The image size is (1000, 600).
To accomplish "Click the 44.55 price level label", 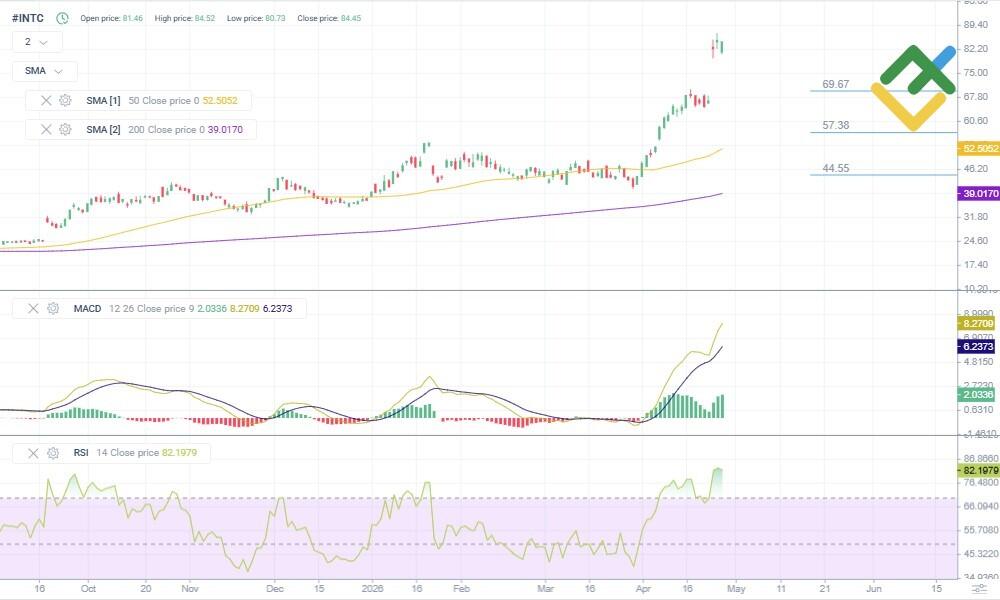I will click(x=835, y=168).
